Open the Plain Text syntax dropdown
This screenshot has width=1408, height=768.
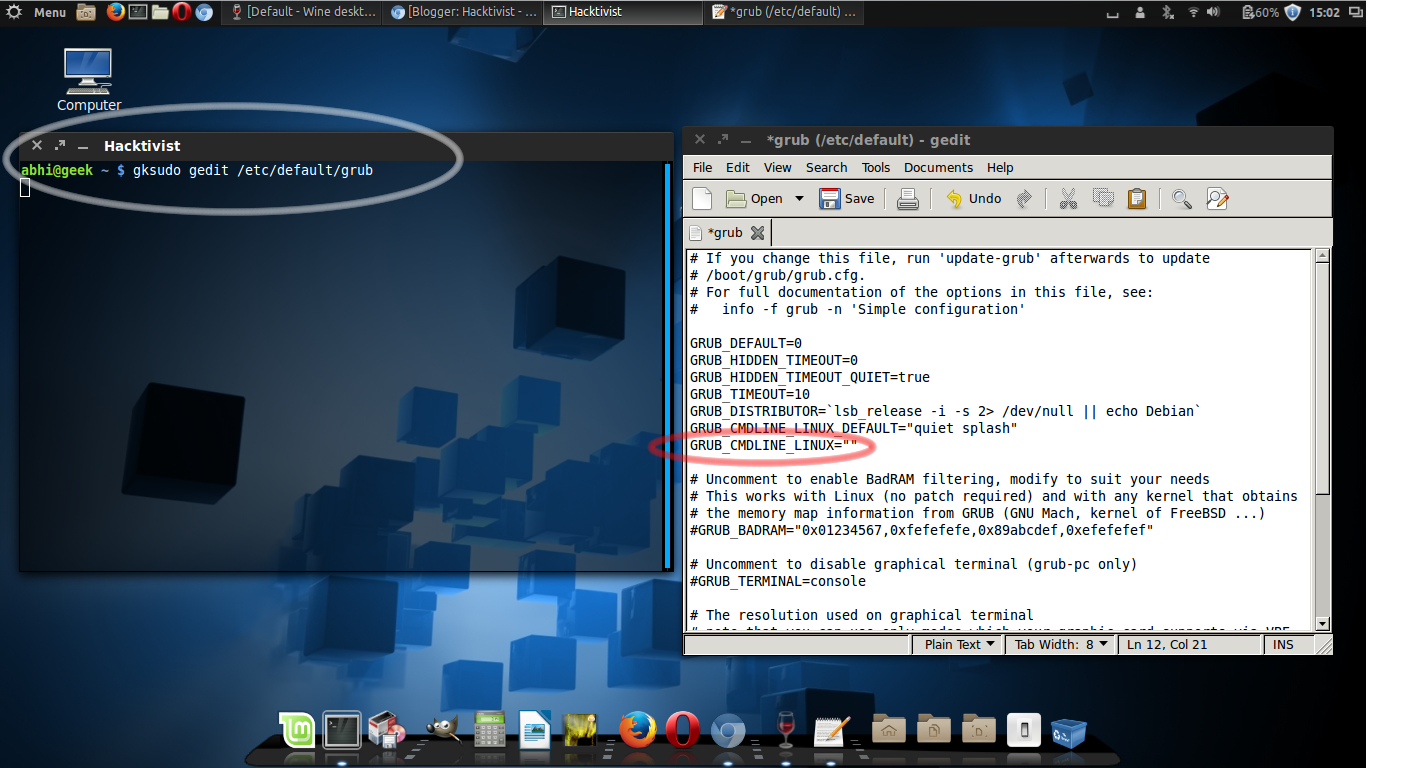pyautogui.click(x=958, y=644)
